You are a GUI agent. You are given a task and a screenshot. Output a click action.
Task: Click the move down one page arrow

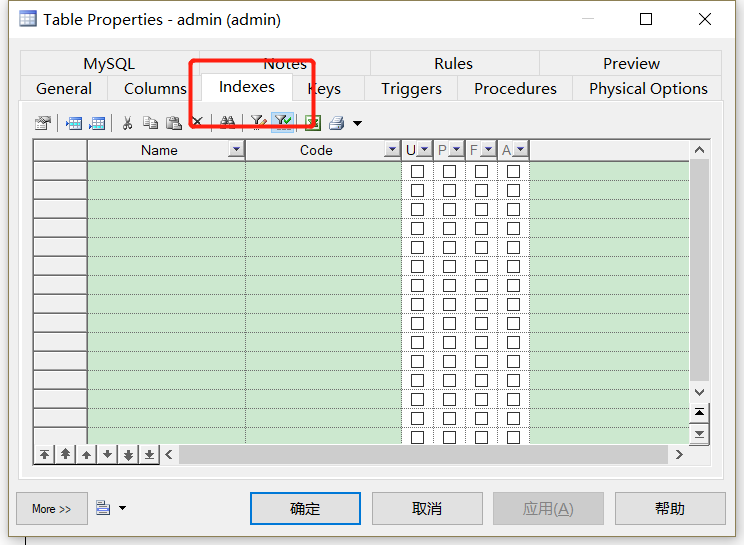128,455
